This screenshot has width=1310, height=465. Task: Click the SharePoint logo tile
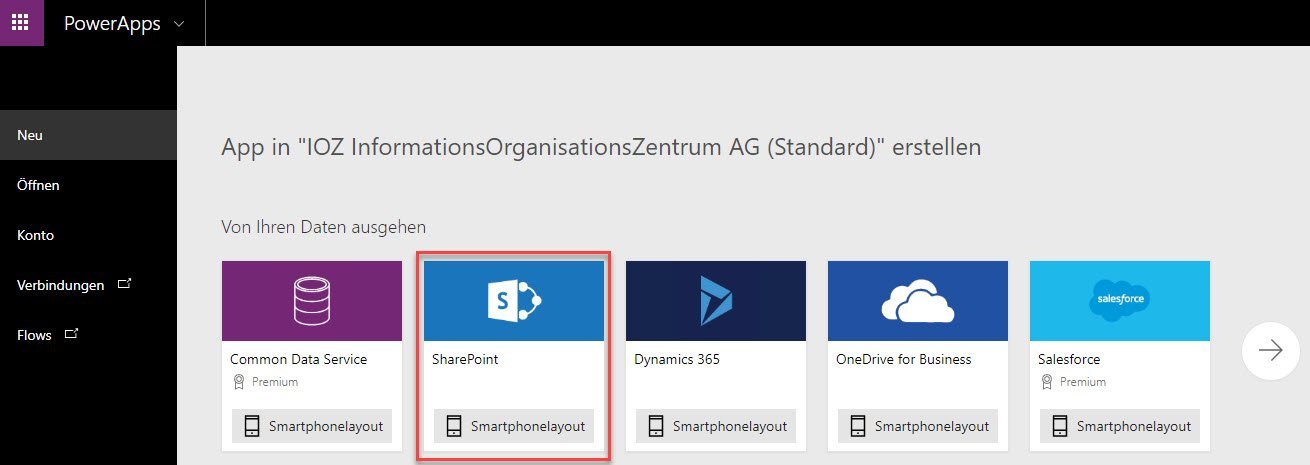(x=514, y=301)
